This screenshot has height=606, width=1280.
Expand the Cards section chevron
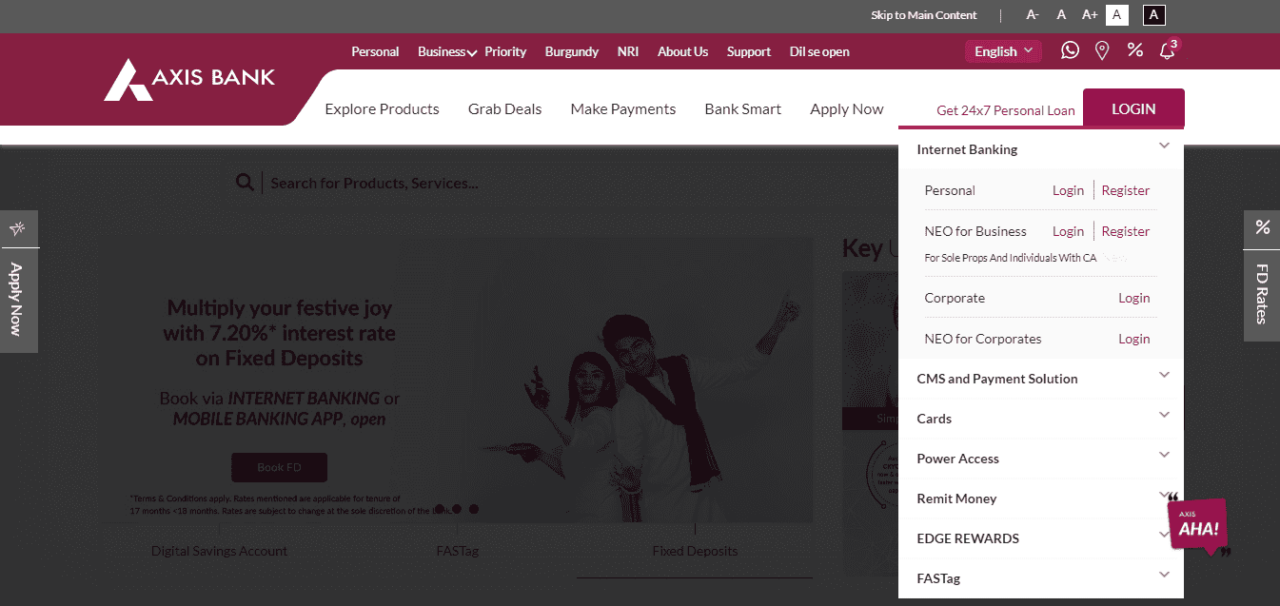click(1163, 414)
